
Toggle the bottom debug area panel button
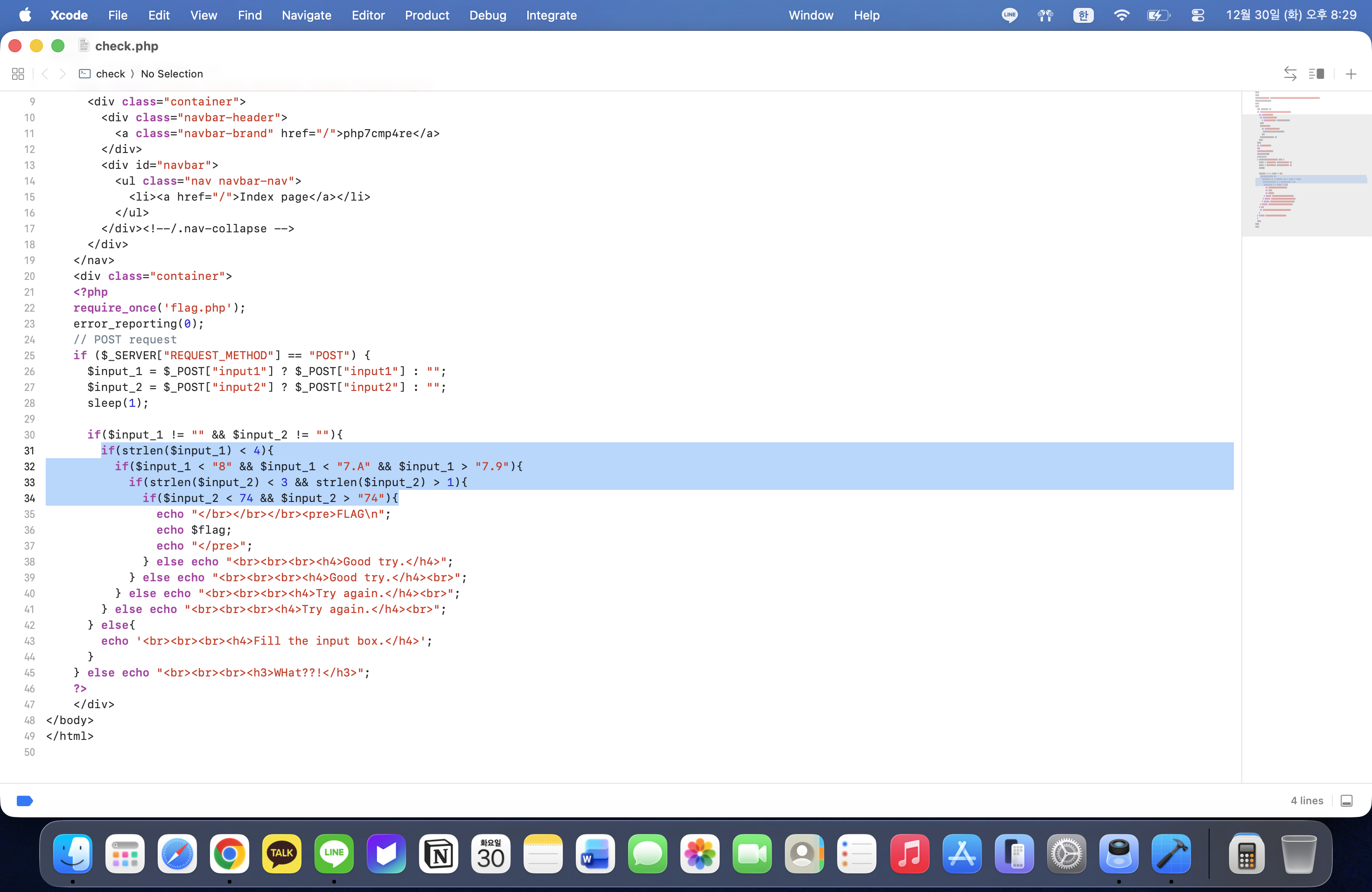click(x=1347, y=801)
